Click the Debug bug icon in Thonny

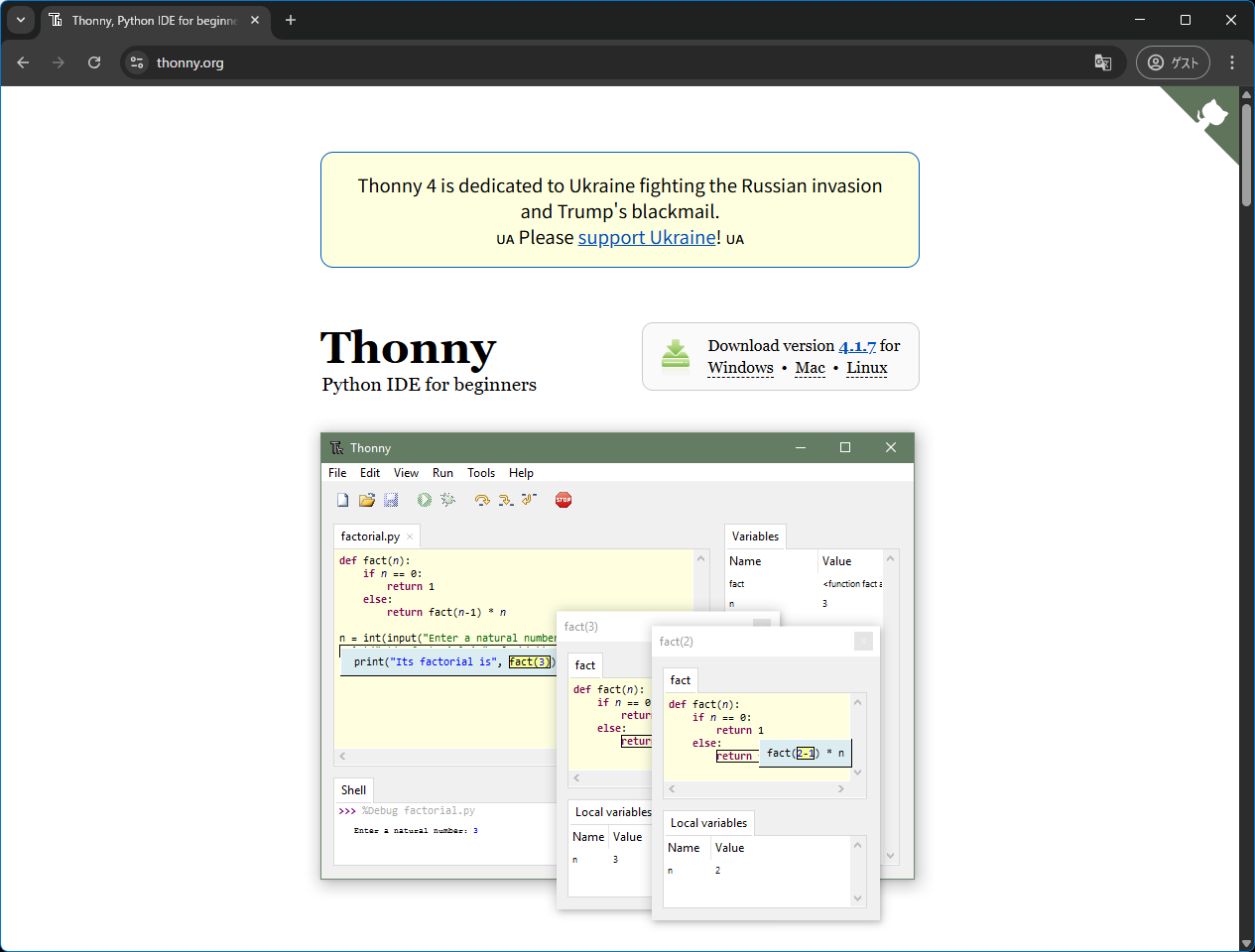click(x=448, y=500)
